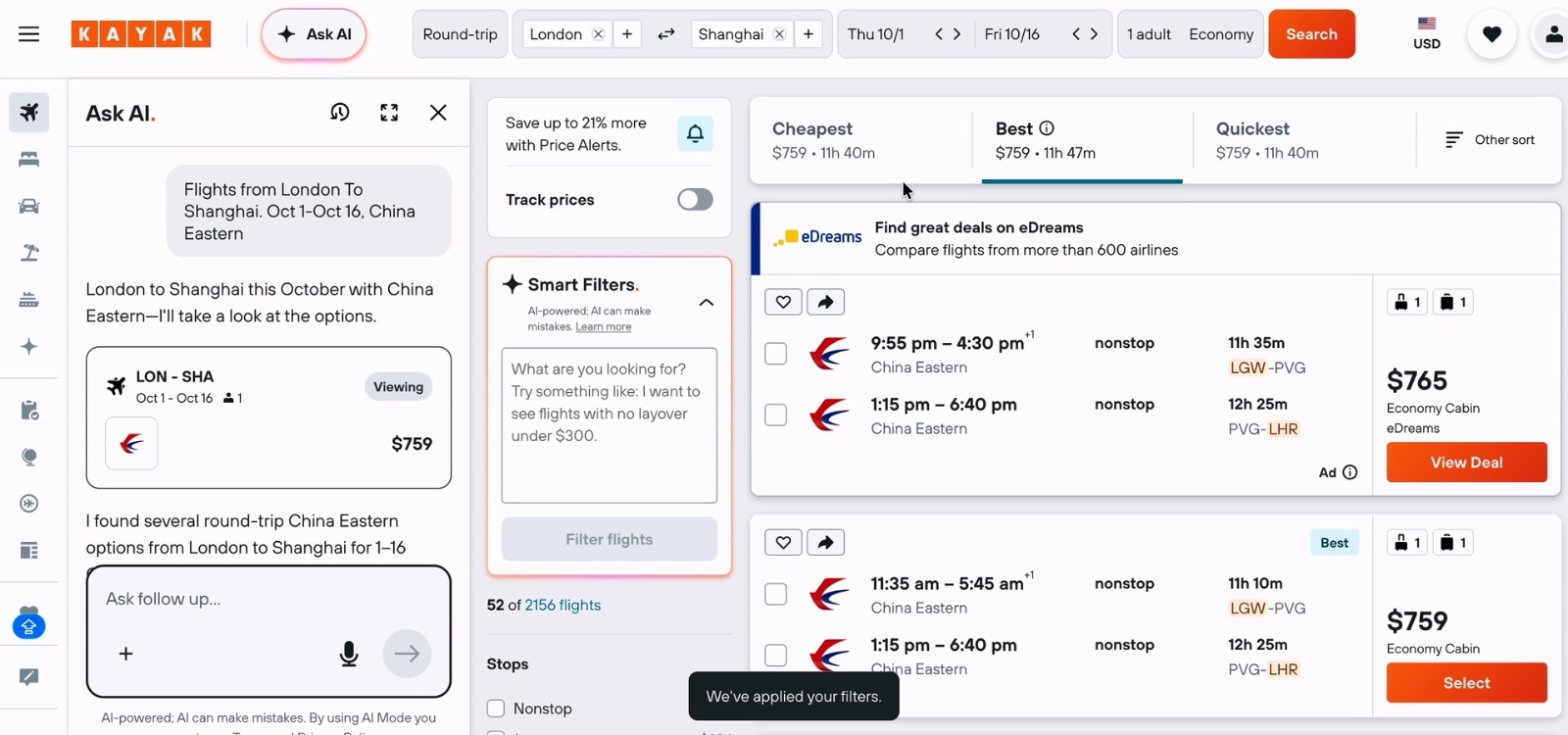Open Packages beach umbrella icon in sidebar
The width and height of the screenshot is (1568, 735).
coord(29,253)
